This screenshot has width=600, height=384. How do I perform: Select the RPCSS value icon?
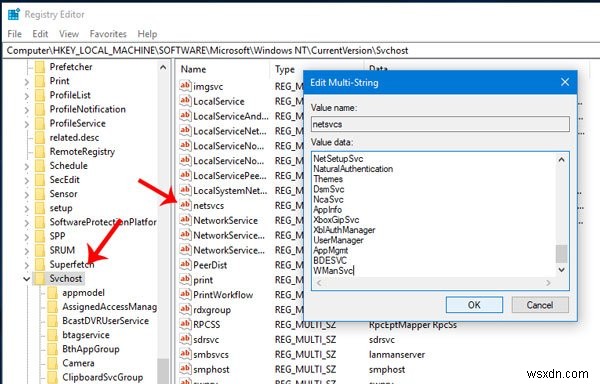coord(185,324)
